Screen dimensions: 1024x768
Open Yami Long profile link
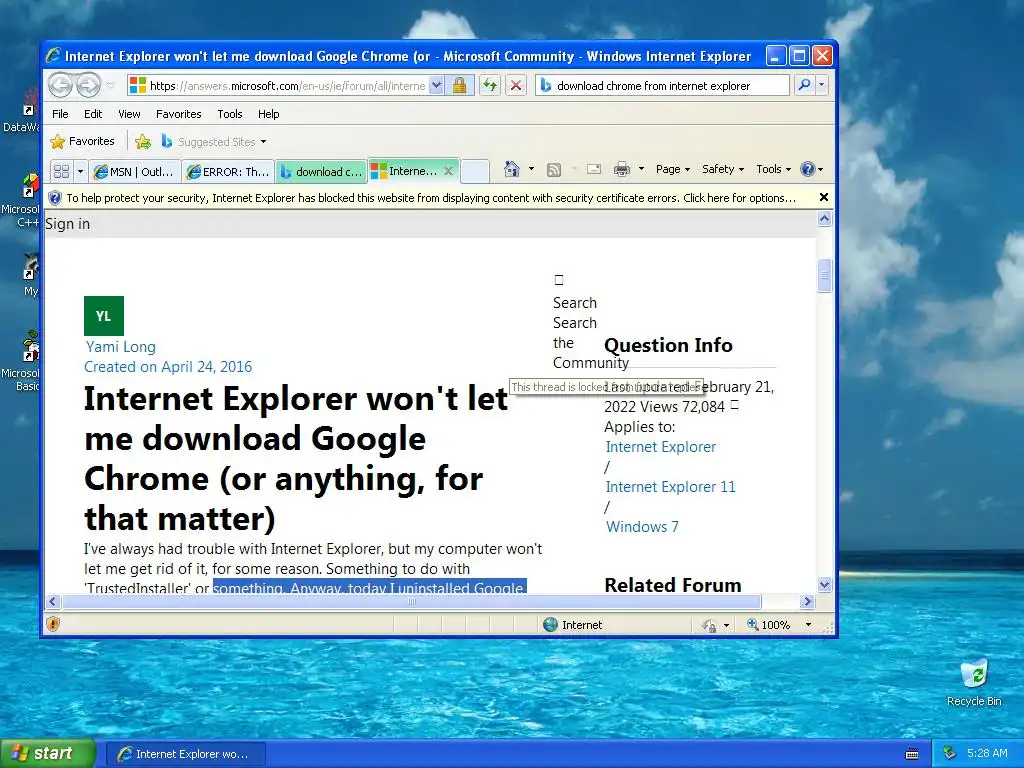tap(121, 347)
